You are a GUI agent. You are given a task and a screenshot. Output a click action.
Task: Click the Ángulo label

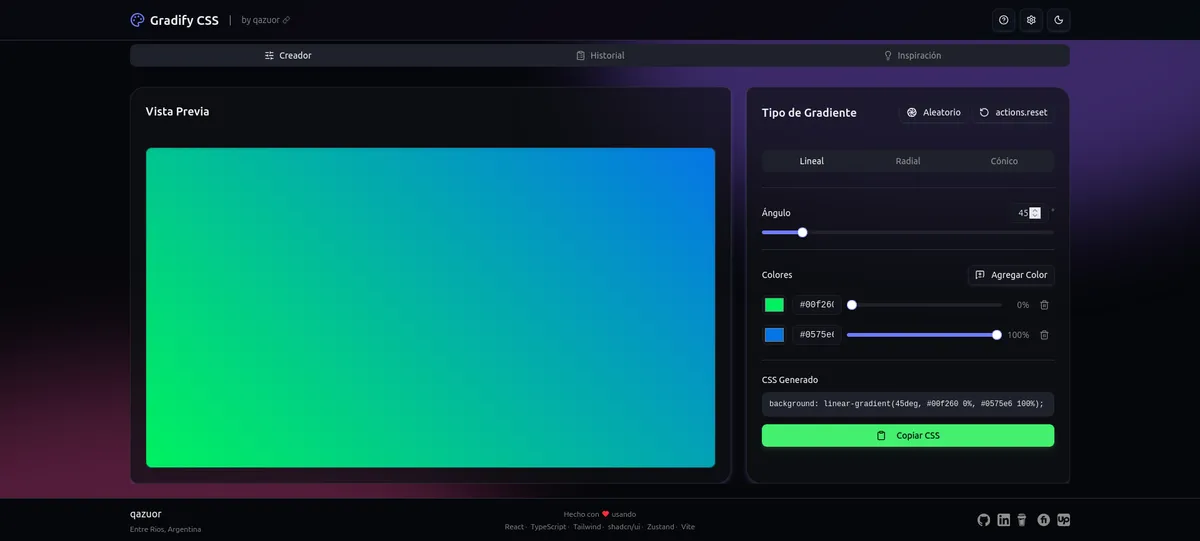(776, 213)
